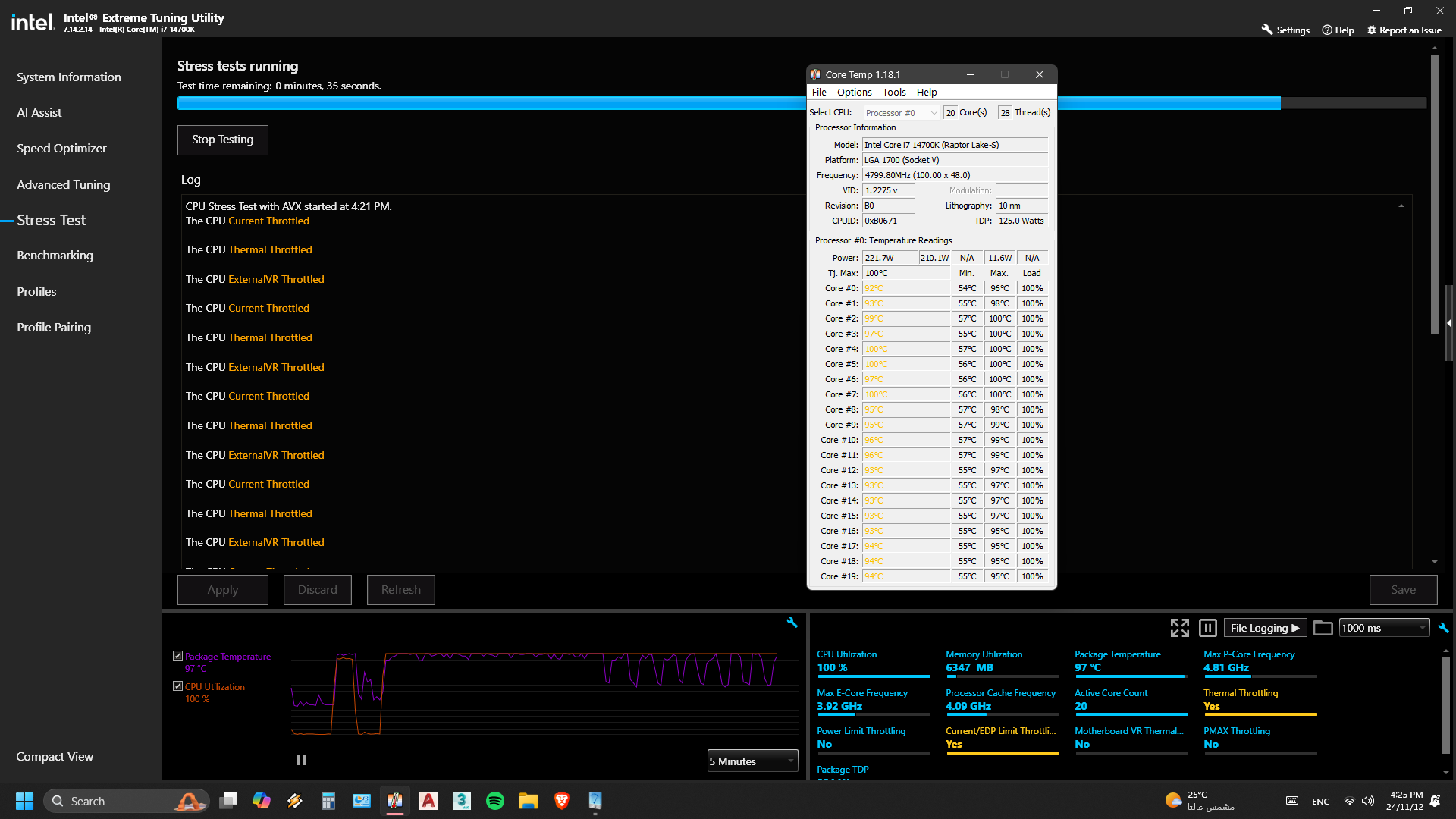Go to System Information section
This screenshot has width=1456, height=819.
(x=69, y=77)
